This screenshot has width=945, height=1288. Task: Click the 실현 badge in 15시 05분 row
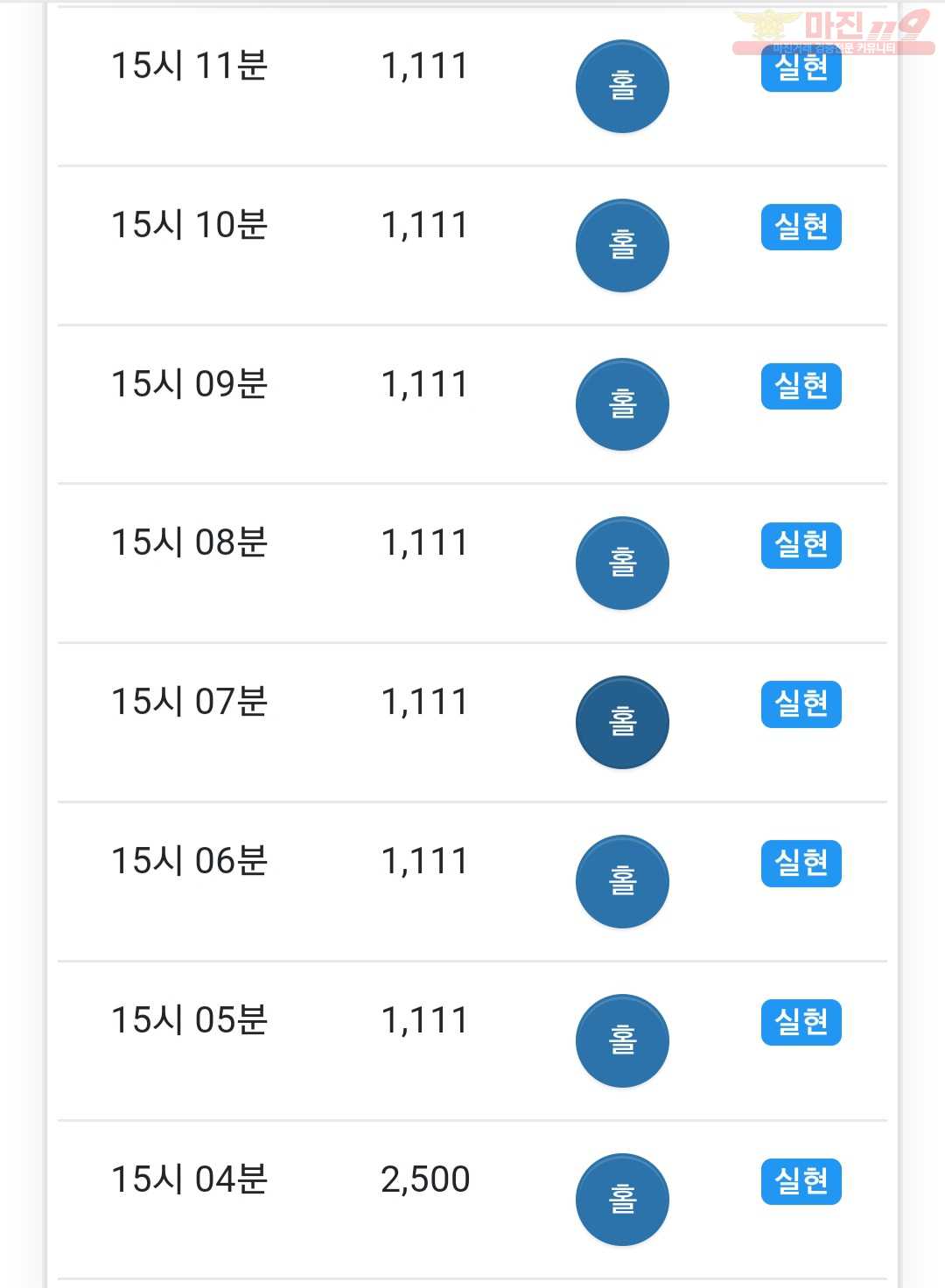tap(801, 1022)
